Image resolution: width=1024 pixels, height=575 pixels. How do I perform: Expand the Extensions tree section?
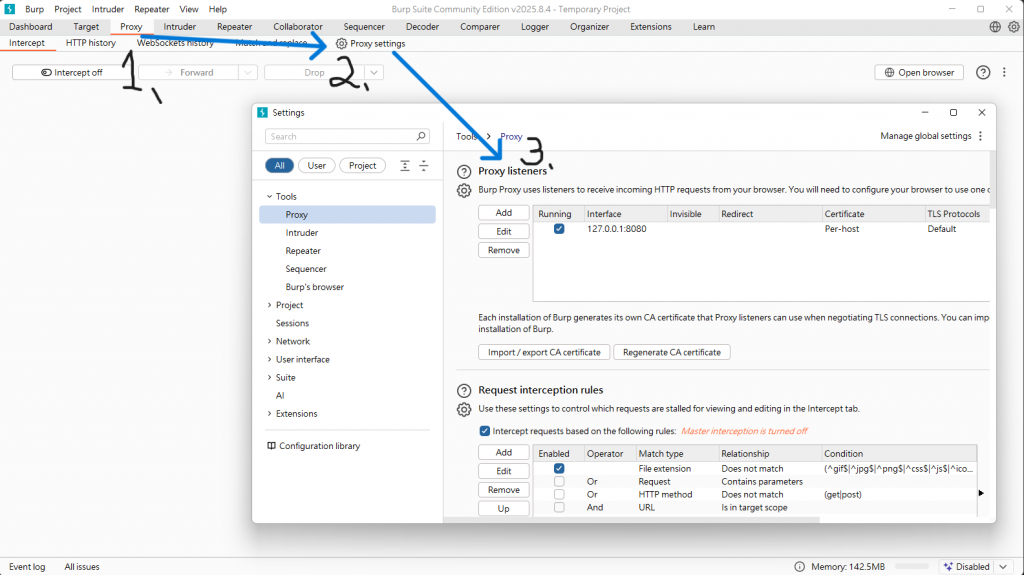(x=269, y=414)
